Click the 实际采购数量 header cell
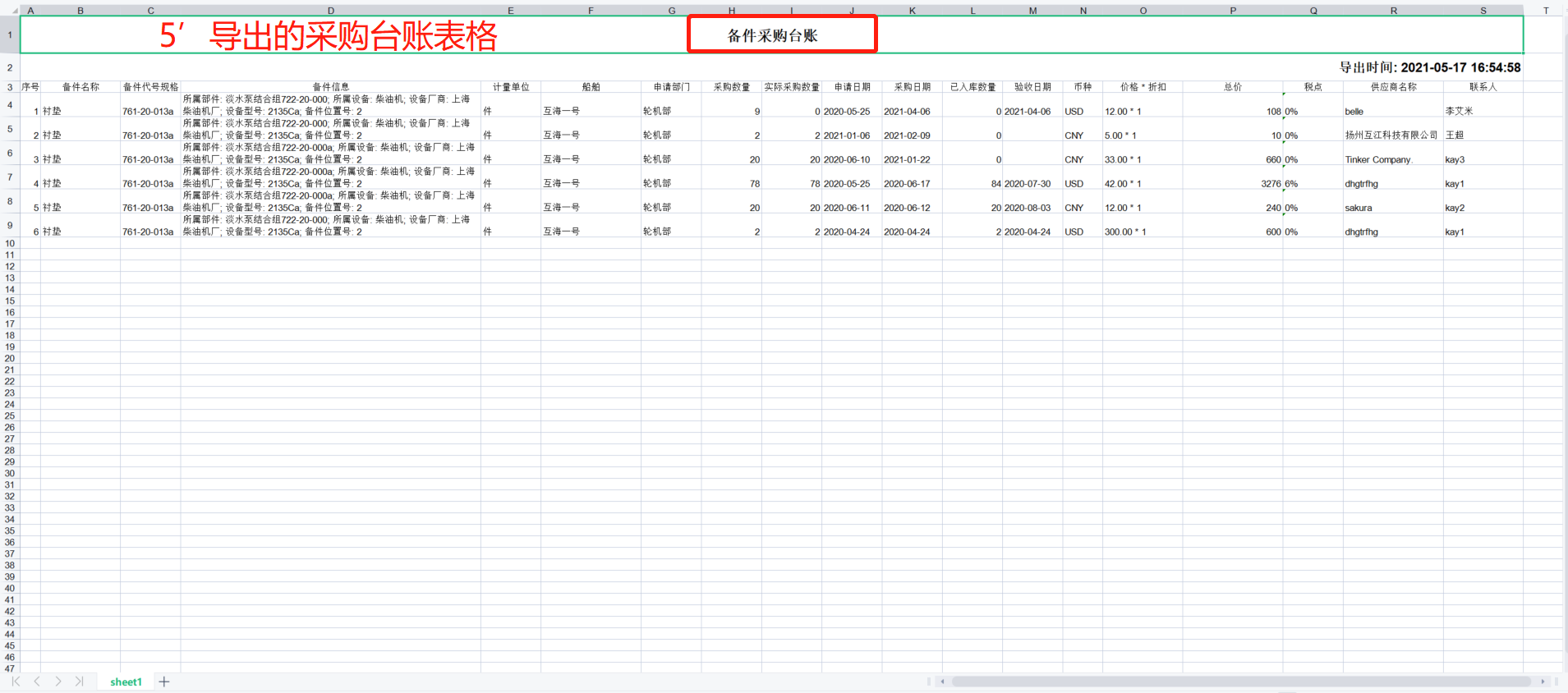1568x693 pixels. click(792, 86)
